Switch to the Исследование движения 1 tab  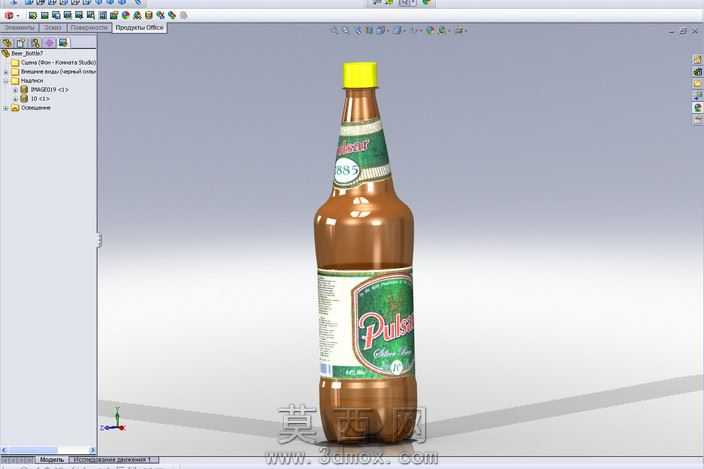coord(113,460)
